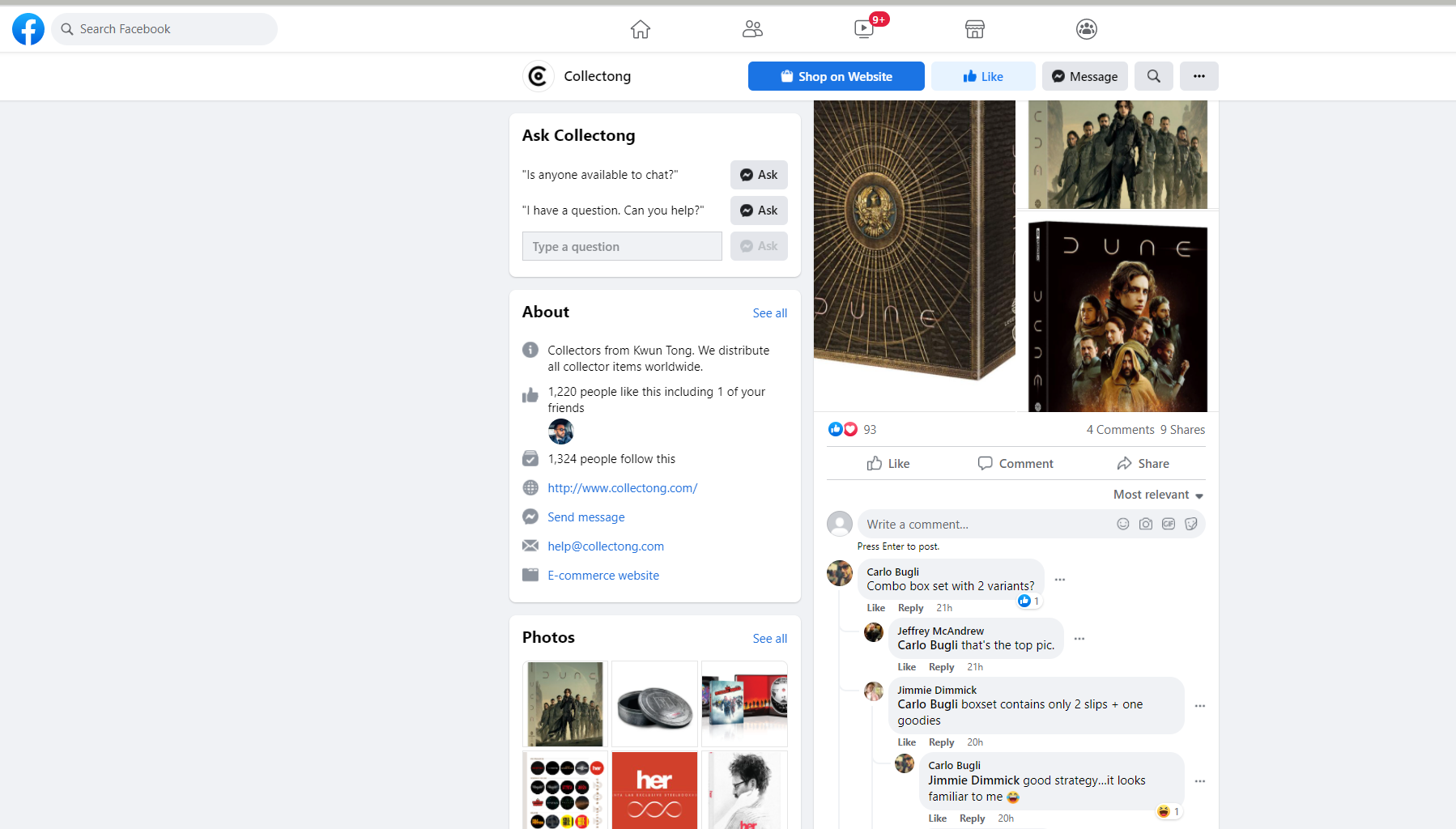The width and height of the screenshot is (1456, 829).
Task: Insert an emoji in the comment box
Action: (1123, 524)
